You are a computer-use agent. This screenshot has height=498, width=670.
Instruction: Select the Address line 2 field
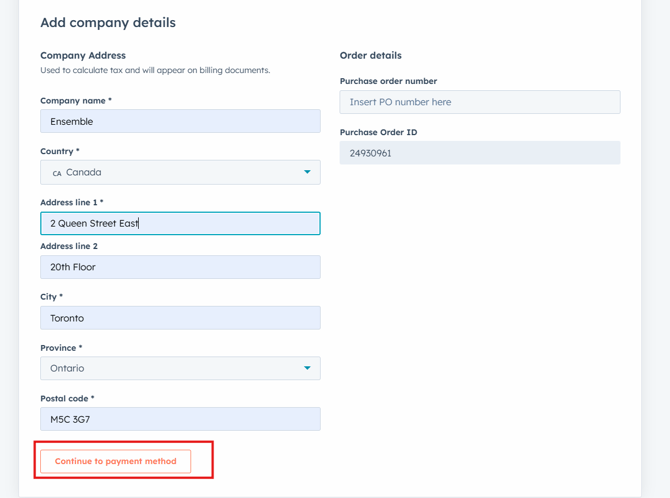point(180,267)
